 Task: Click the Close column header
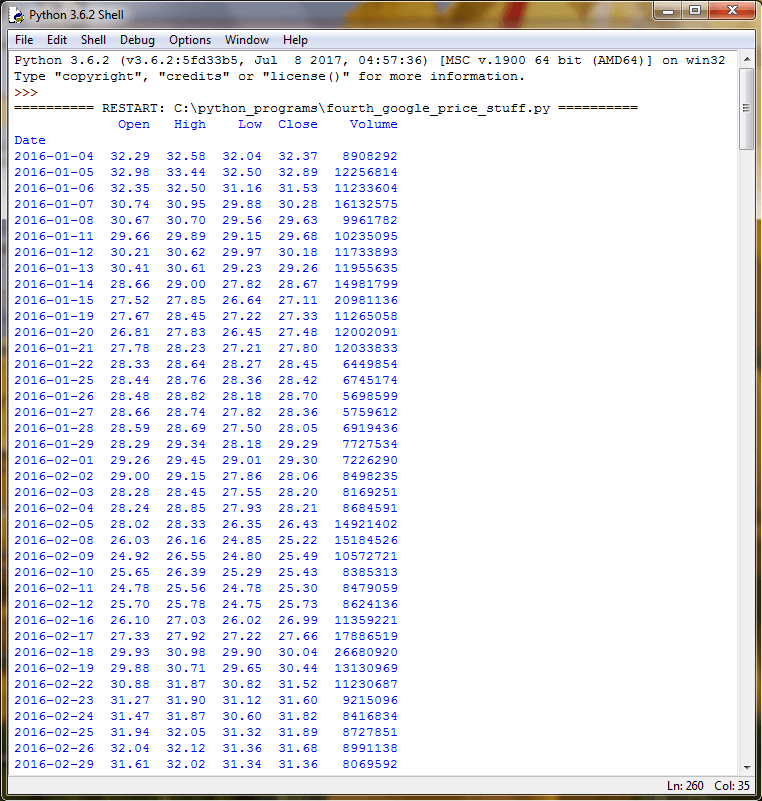tap(298, 124)
